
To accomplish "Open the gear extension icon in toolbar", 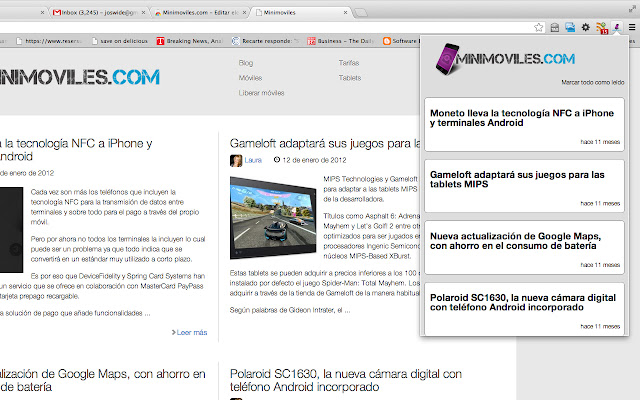I will 586,27.
